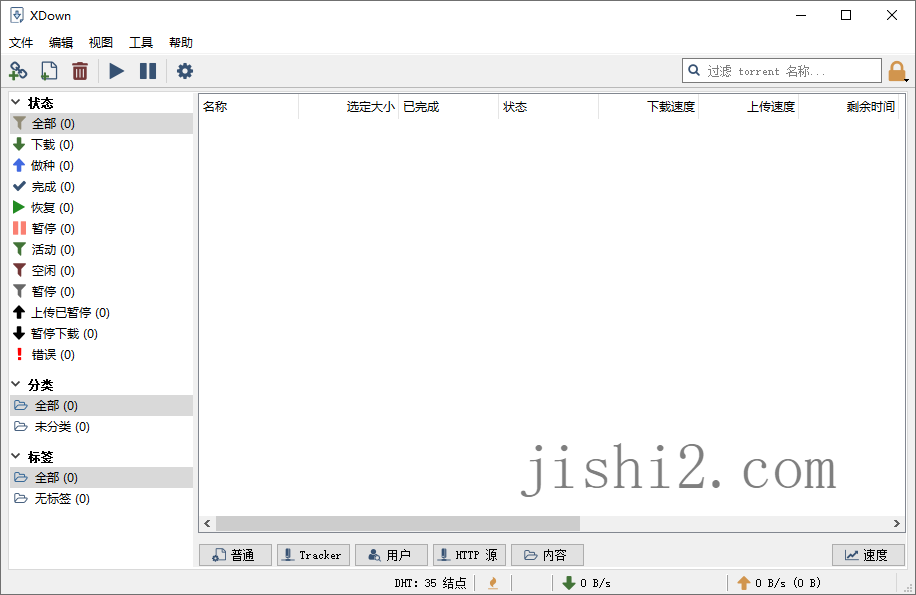Image resolution: width=916 pixels, height=595 pixels.
Task: Select 全部 (0) under 分类
Action: (102, 405)
